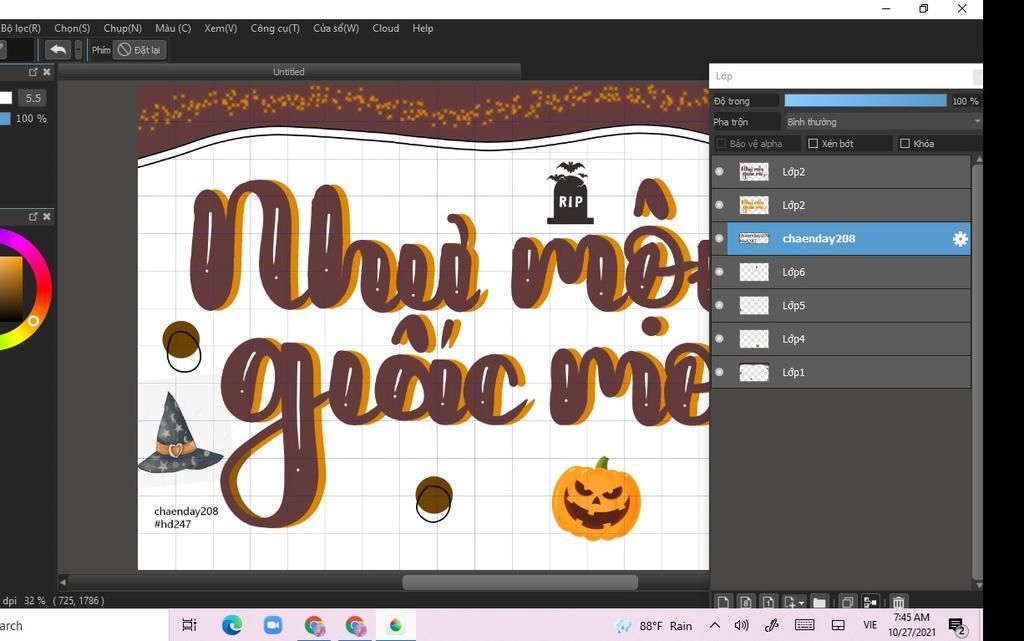Enable Xén bớt clipping checkbox
This screenshot has width=1024, height=641.
pos(813,144)
